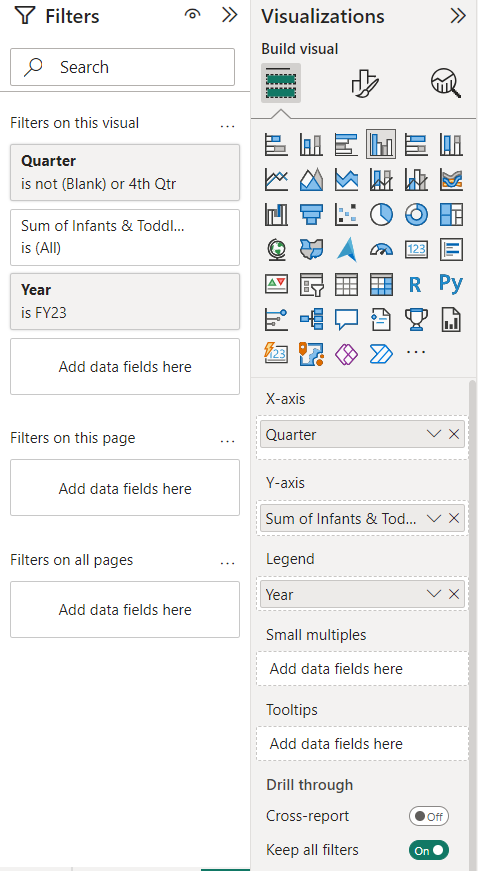This screenshot has height=871, width=478.
Task: Select the Q&A speech bubble visual
Action: 346,319
